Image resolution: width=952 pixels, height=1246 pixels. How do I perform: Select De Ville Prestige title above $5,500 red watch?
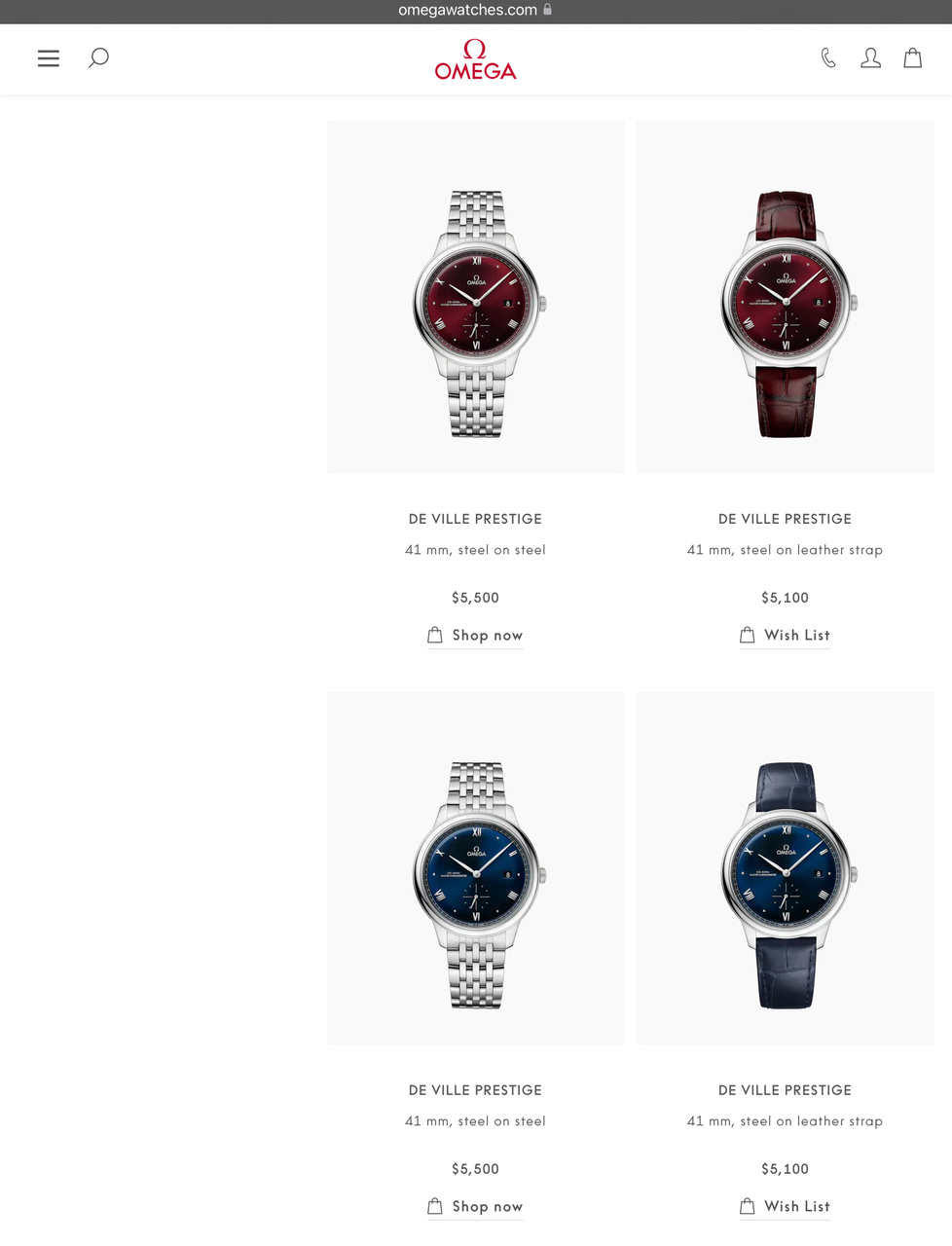click(475, 519)
